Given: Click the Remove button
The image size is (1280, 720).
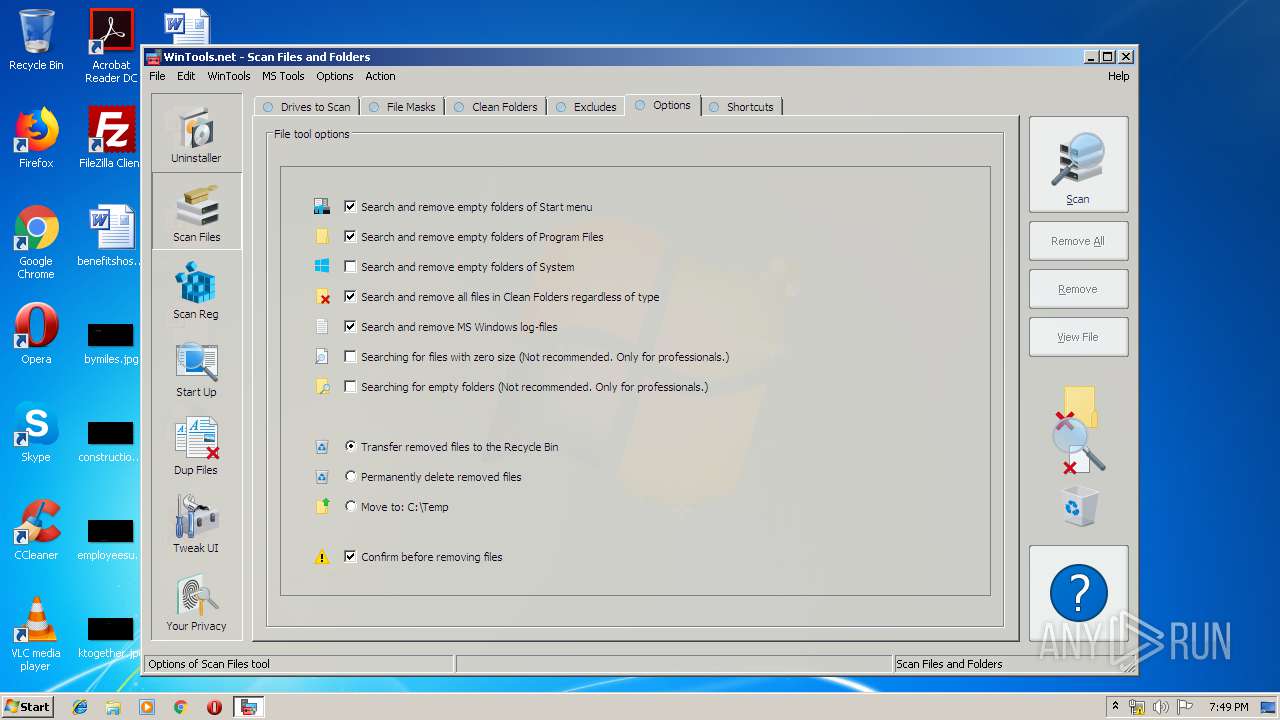Looking at the screenshot, I should pyautogui.click(x=1078, y=289).
